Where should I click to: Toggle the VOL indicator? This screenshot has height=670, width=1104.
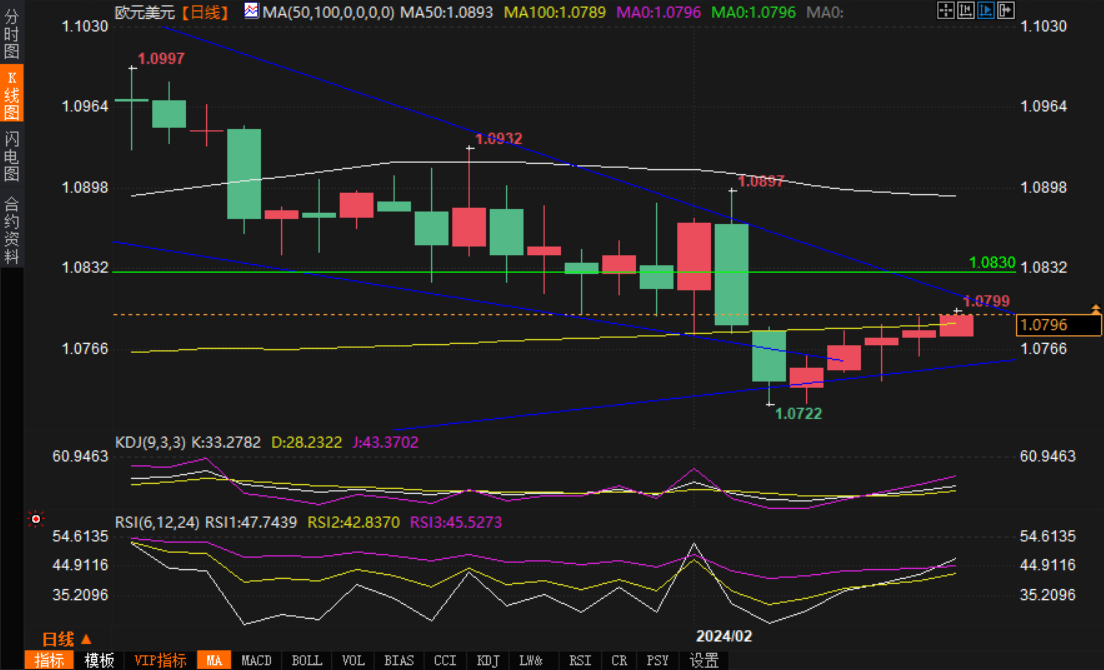pyautogui.click(x=353, y=660)
